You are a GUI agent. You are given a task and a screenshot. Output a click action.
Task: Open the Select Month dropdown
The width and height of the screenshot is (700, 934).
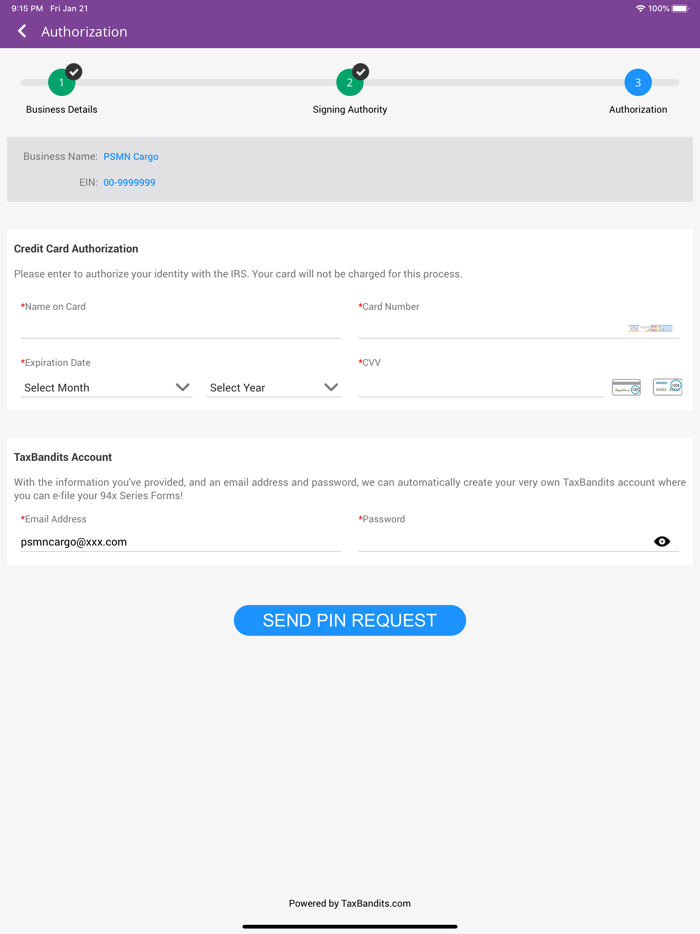(x=107, y=387)
